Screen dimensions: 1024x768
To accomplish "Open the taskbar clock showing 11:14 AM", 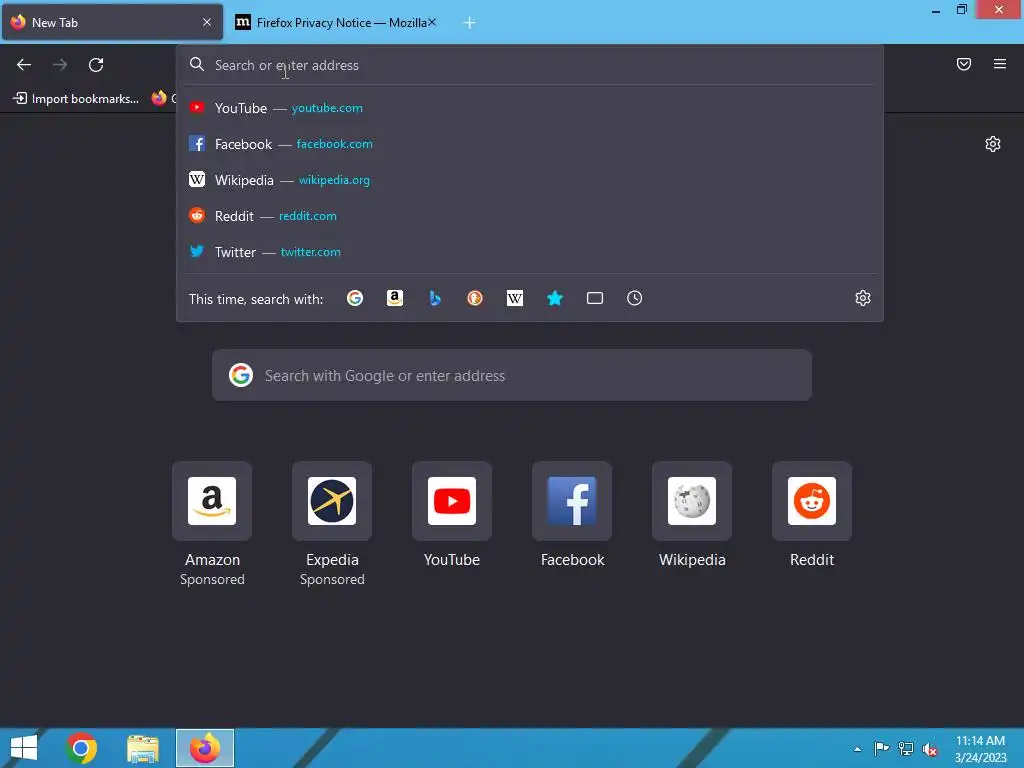I will [980, 749].
